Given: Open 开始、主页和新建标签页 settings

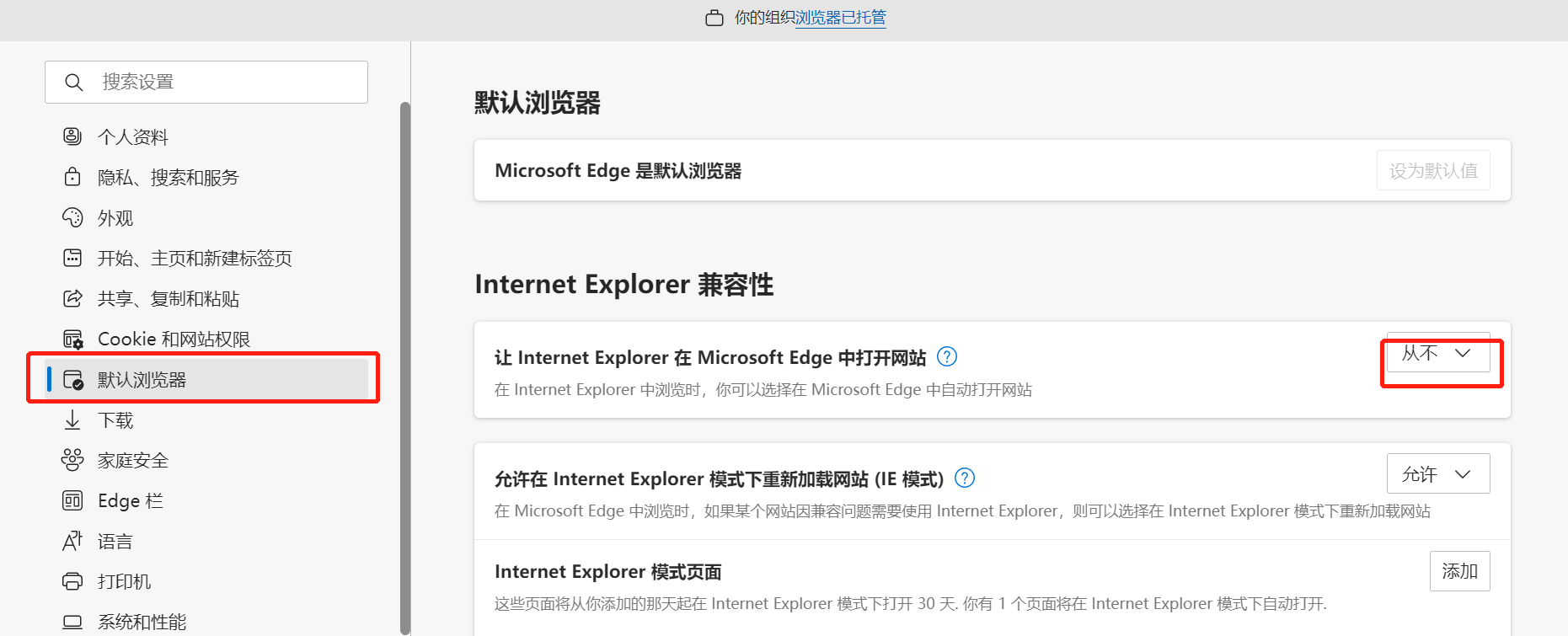Looking at the screenshot, I should (195, 259).
